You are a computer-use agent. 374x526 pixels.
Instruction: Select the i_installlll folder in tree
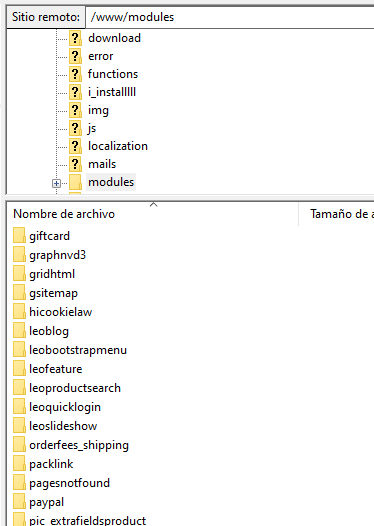(x=112, y=92)
